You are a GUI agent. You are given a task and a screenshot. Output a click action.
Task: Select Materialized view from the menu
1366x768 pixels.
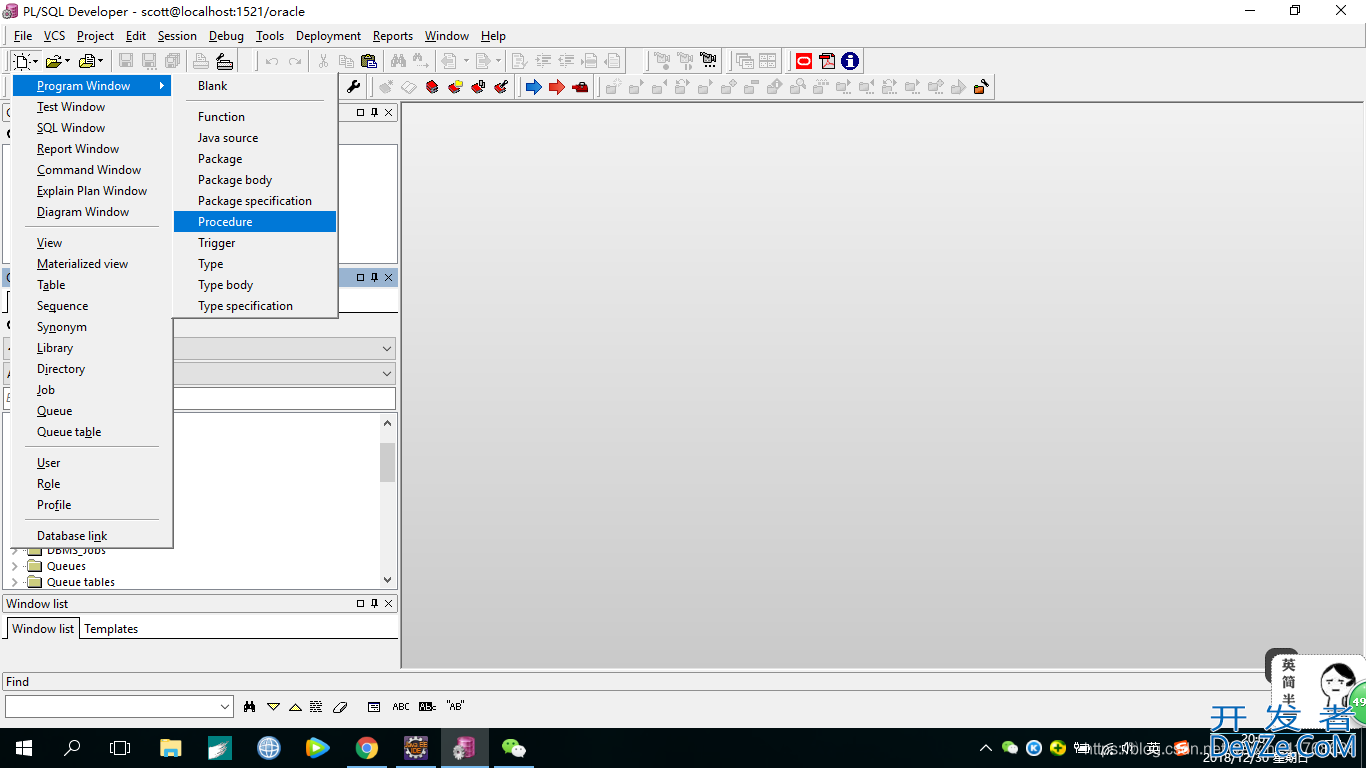click(92, 264)
